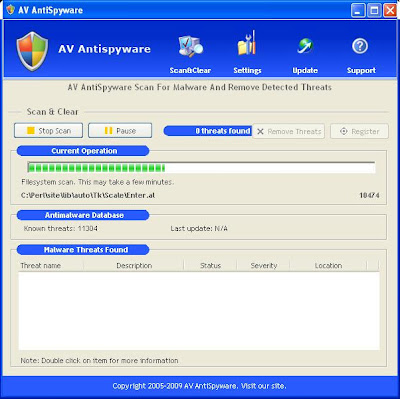
Task: Click the Settings label
Action: (x=247, y=70)
